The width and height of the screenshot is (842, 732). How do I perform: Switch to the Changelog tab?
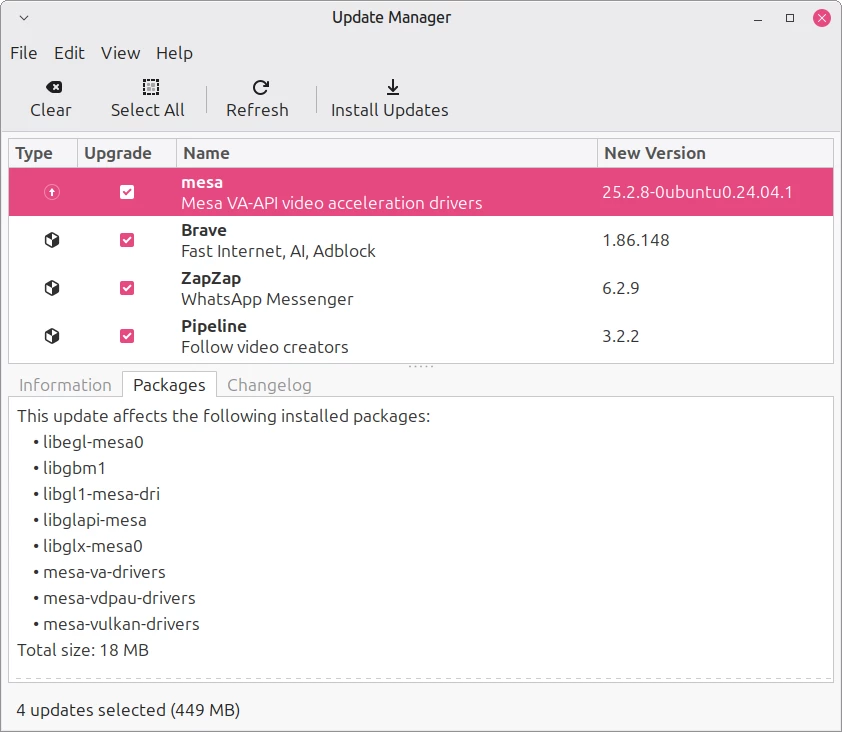point(269,385)
